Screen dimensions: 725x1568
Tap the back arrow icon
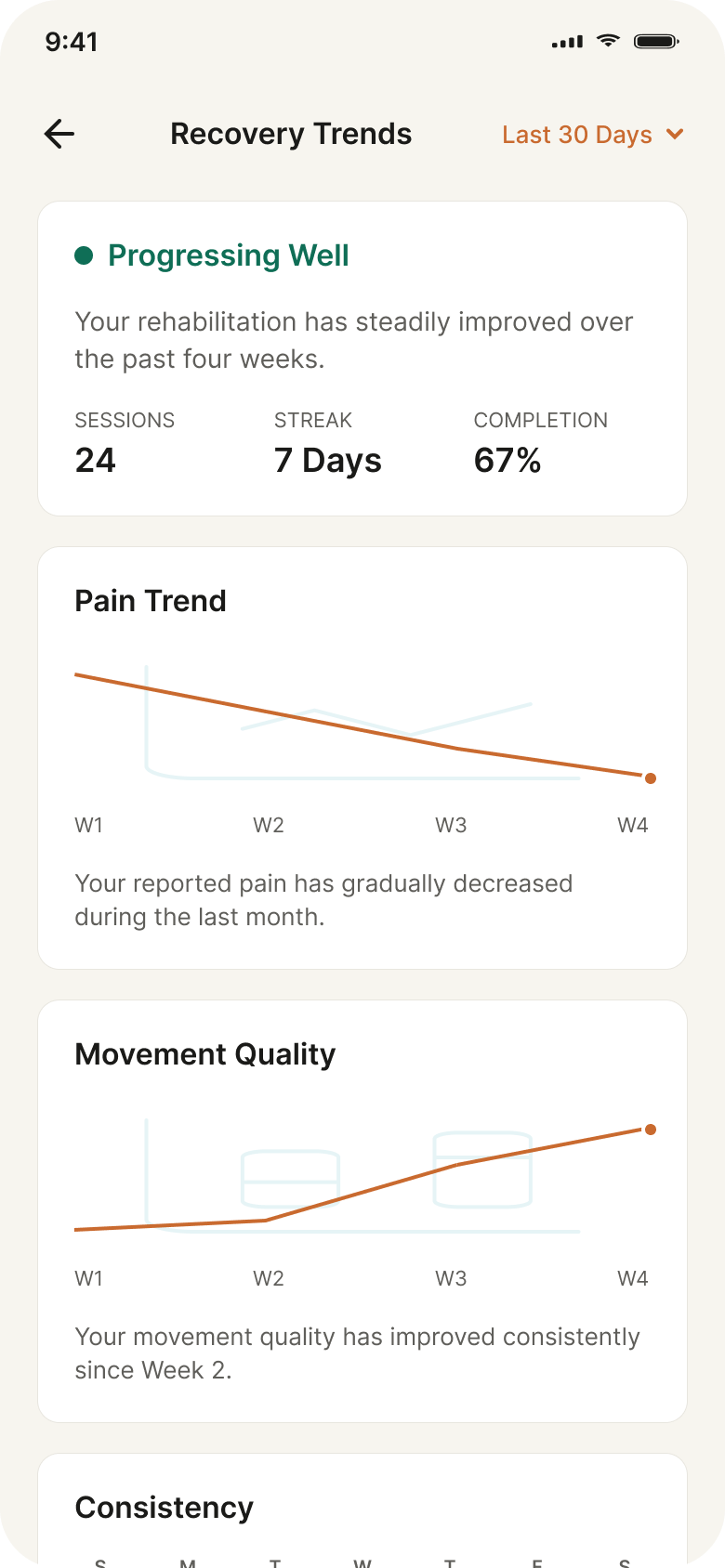[x=59, y=134]
